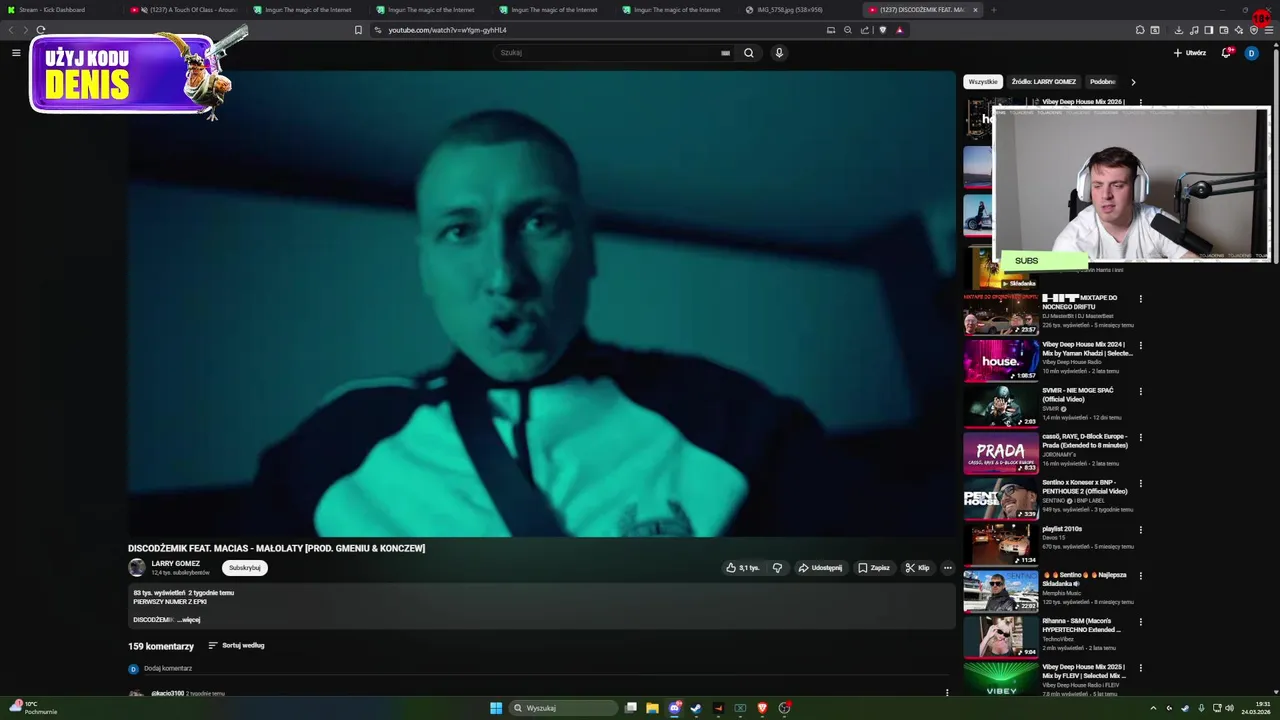Click the 159 komentarzy comments count
The image size is (1280, 720).
[x=161, y=647]
